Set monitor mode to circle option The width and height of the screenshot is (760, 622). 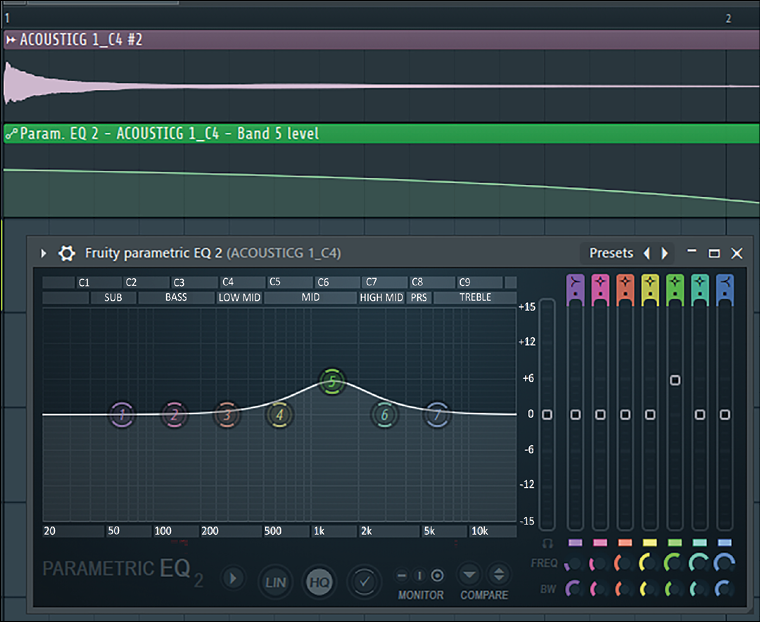(437, 575)
